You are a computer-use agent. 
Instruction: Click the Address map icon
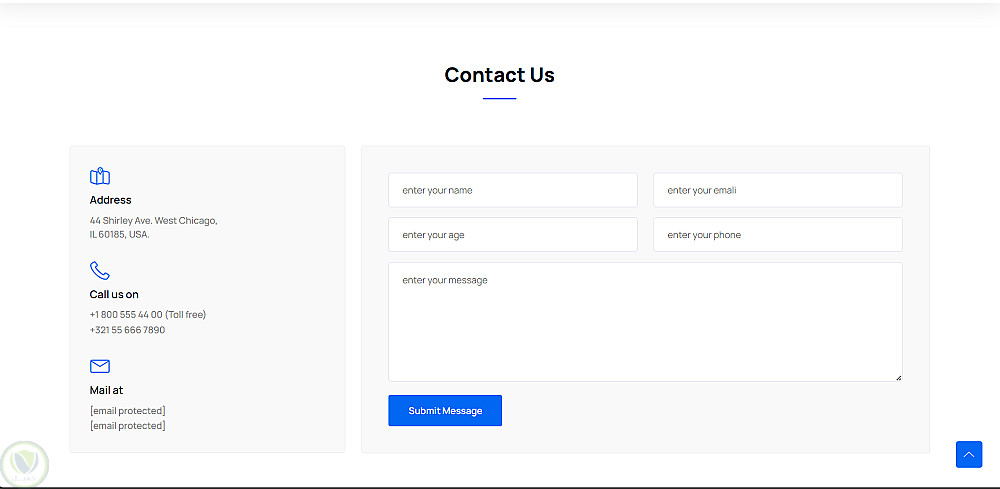coord(100,177)
